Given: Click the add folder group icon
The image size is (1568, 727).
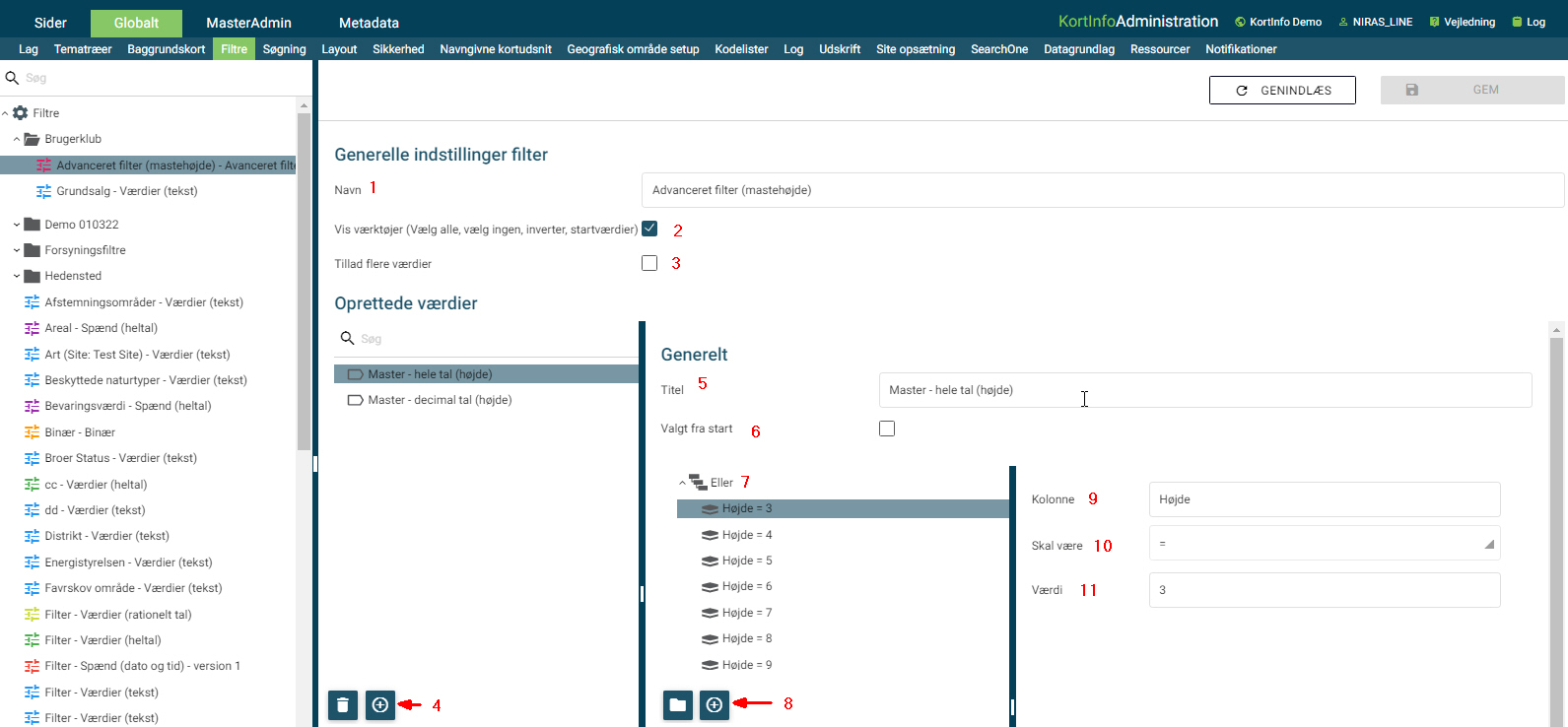Looking at the screenshot, I should coord(678,705).
